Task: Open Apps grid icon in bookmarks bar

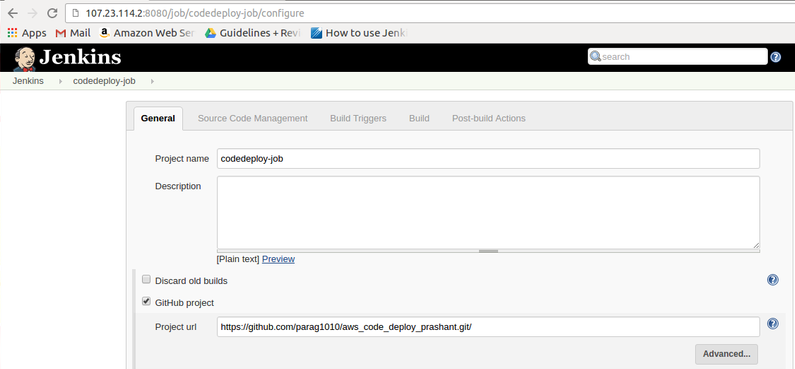Action: click(12, 33)
